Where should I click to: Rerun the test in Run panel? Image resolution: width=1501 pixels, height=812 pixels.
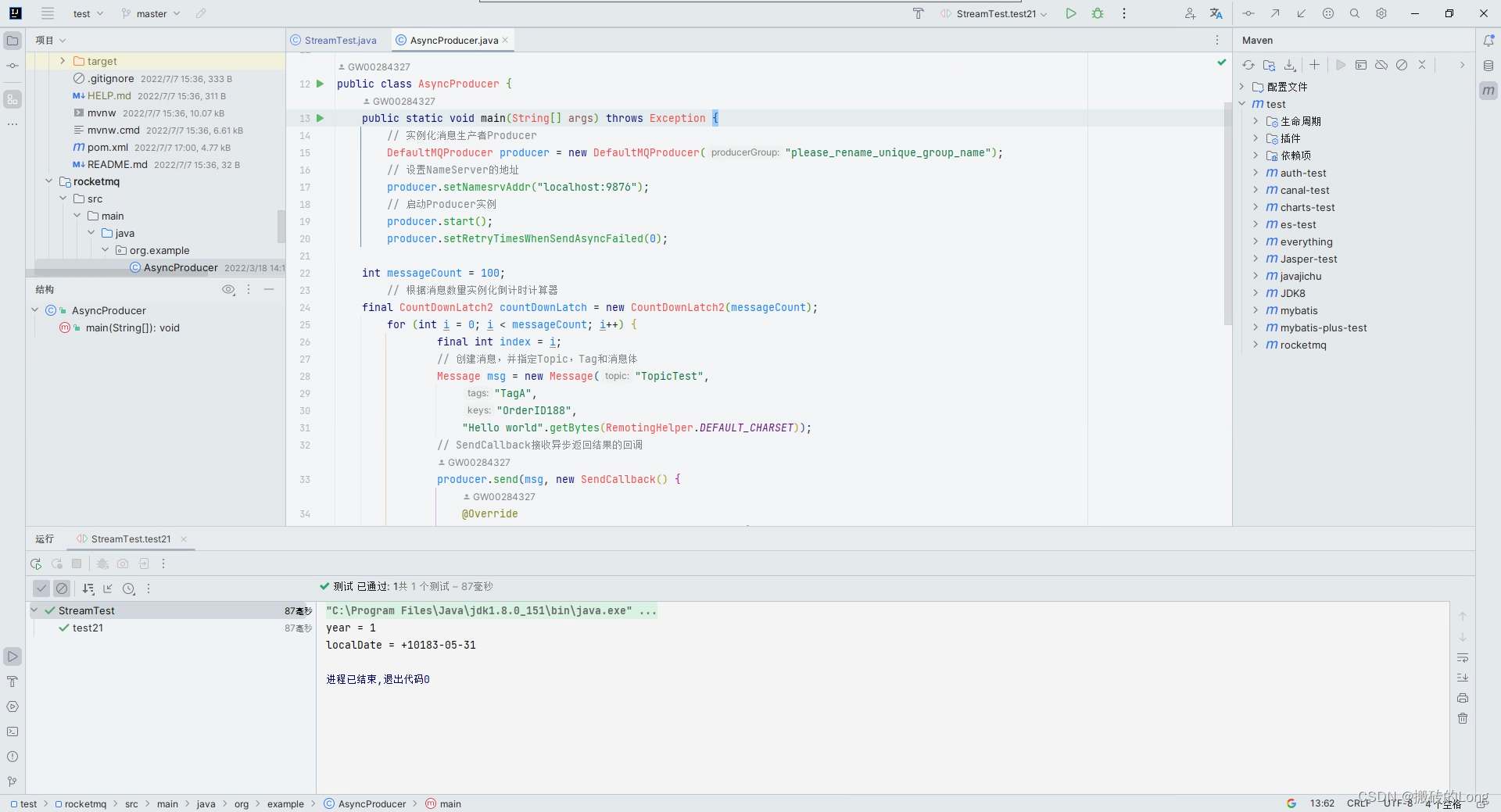[36, 563]
